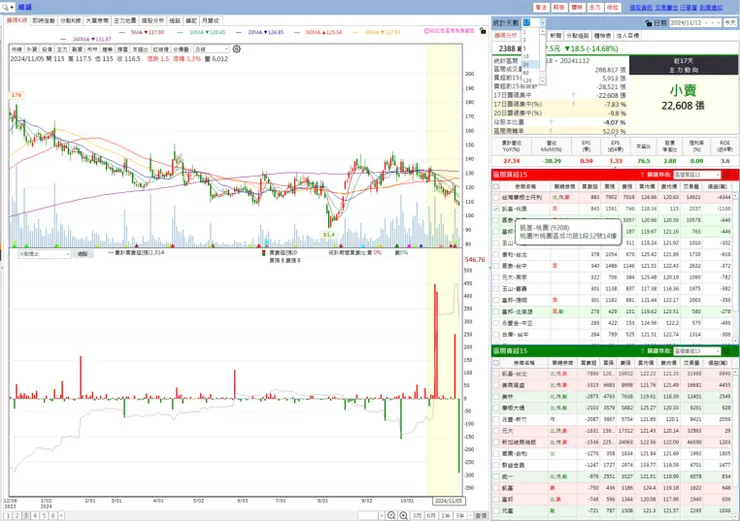
Task: Switch to the 分點K線 tab
Action: pyautogui.click(x=71, y=21)
